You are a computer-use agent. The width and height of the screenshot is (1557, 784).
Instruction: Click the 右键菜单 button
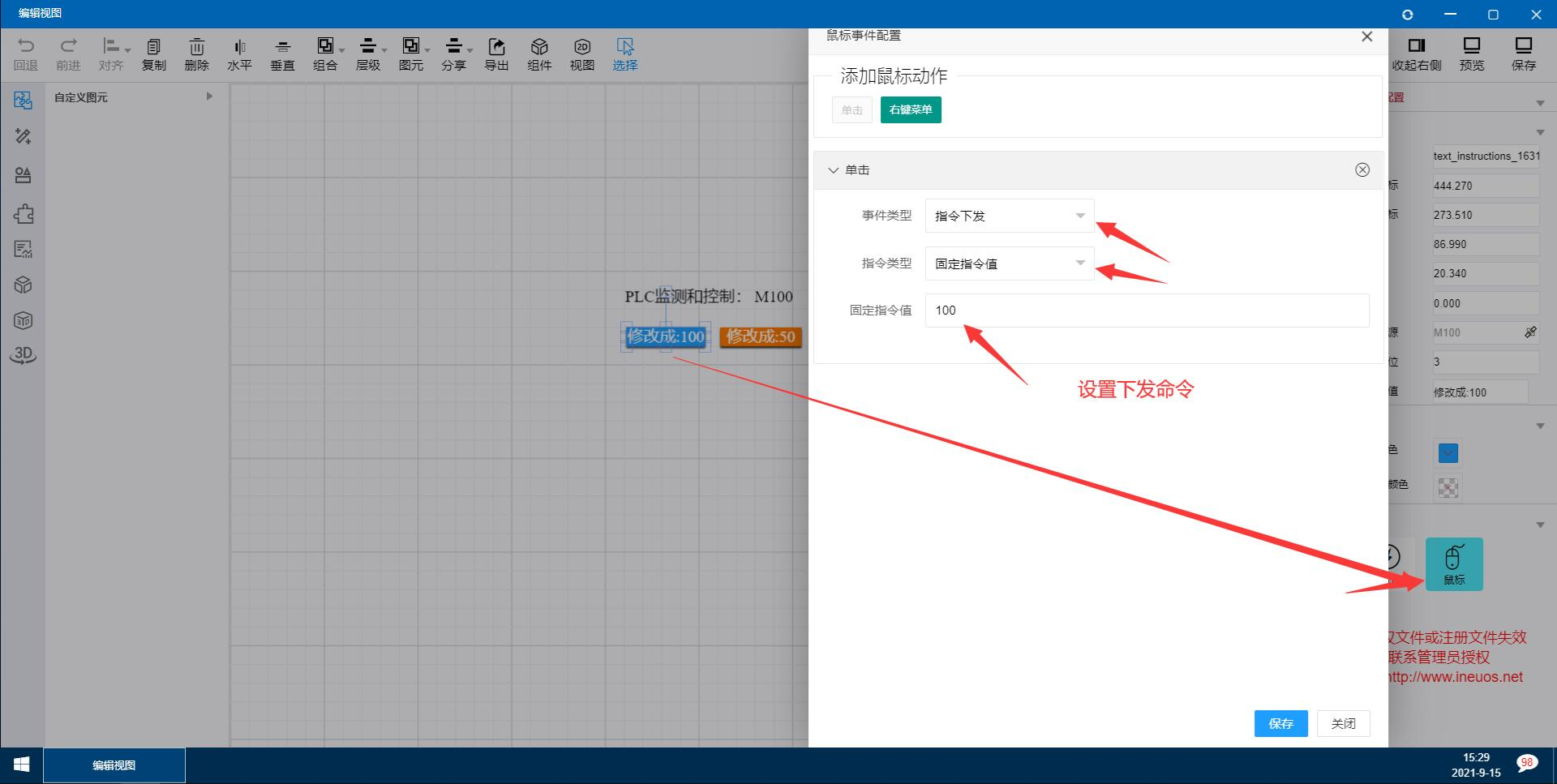click(x=911, y=109)
